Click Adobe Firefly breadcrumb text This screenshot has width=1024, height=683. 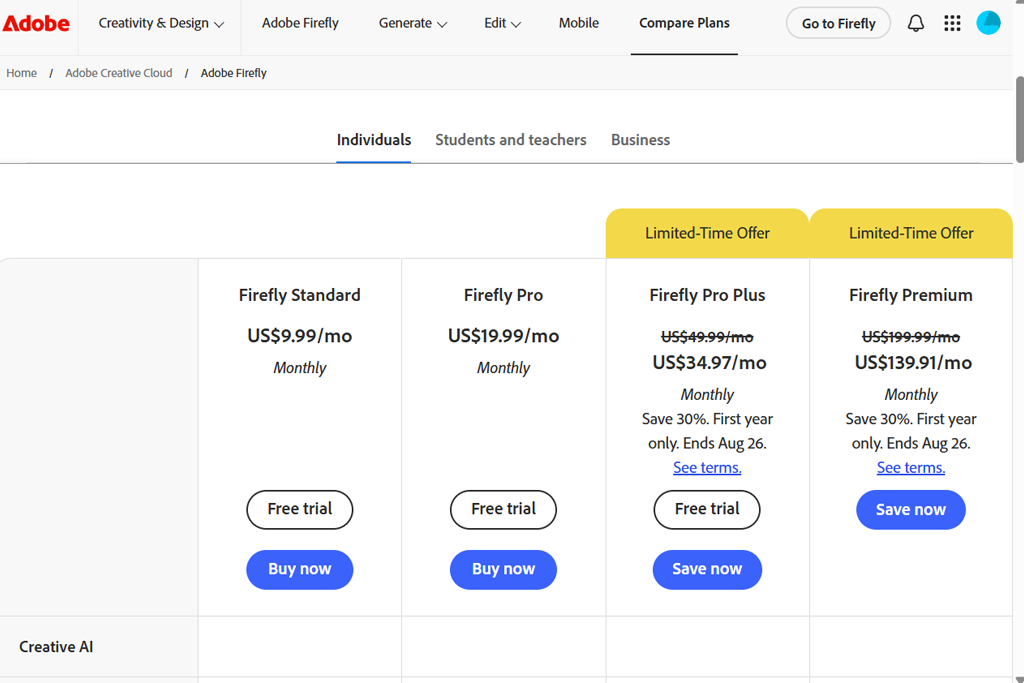point(234,73)
